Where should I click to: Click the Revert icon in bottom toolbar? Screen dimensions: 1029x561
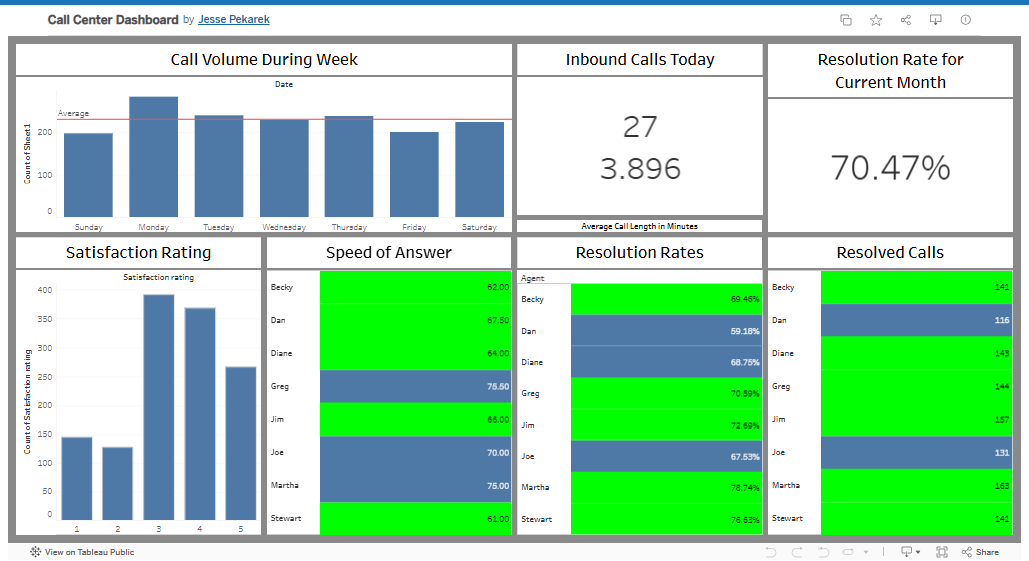click(x=823, y=552)
